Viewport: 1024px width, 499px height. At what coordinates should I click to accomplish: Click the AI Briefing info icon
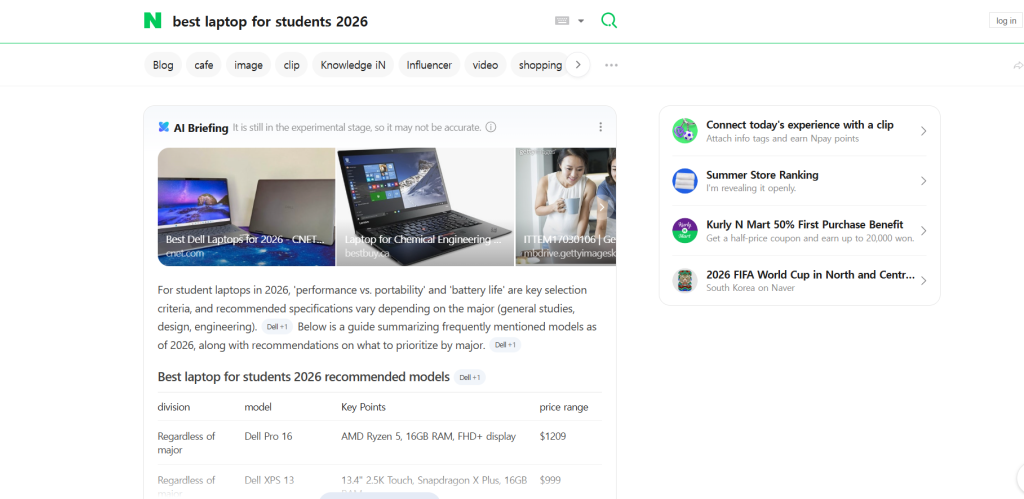491,127
